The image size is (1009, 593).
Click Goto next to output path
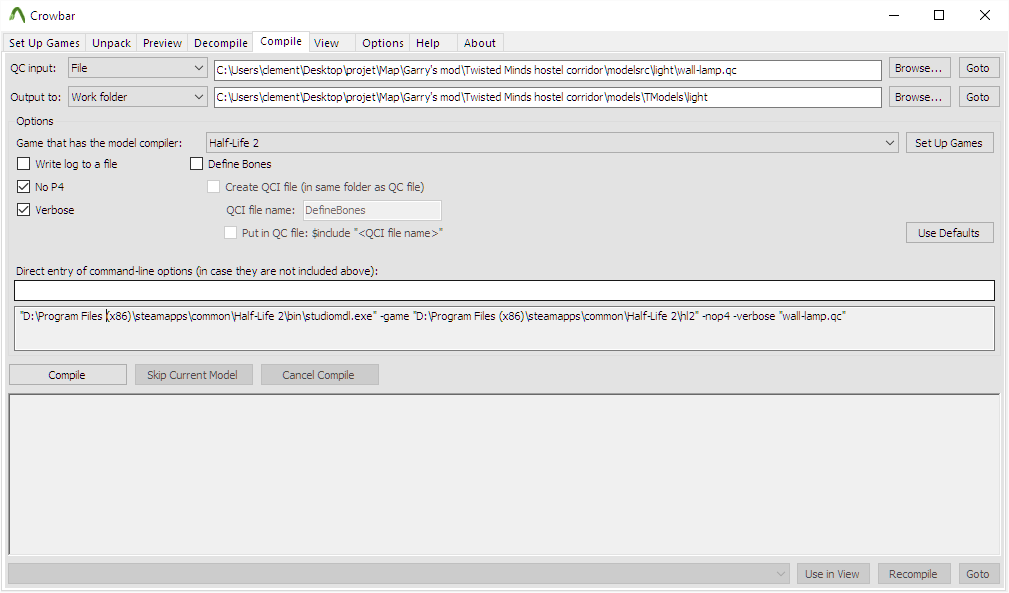(x=977, y=97)
